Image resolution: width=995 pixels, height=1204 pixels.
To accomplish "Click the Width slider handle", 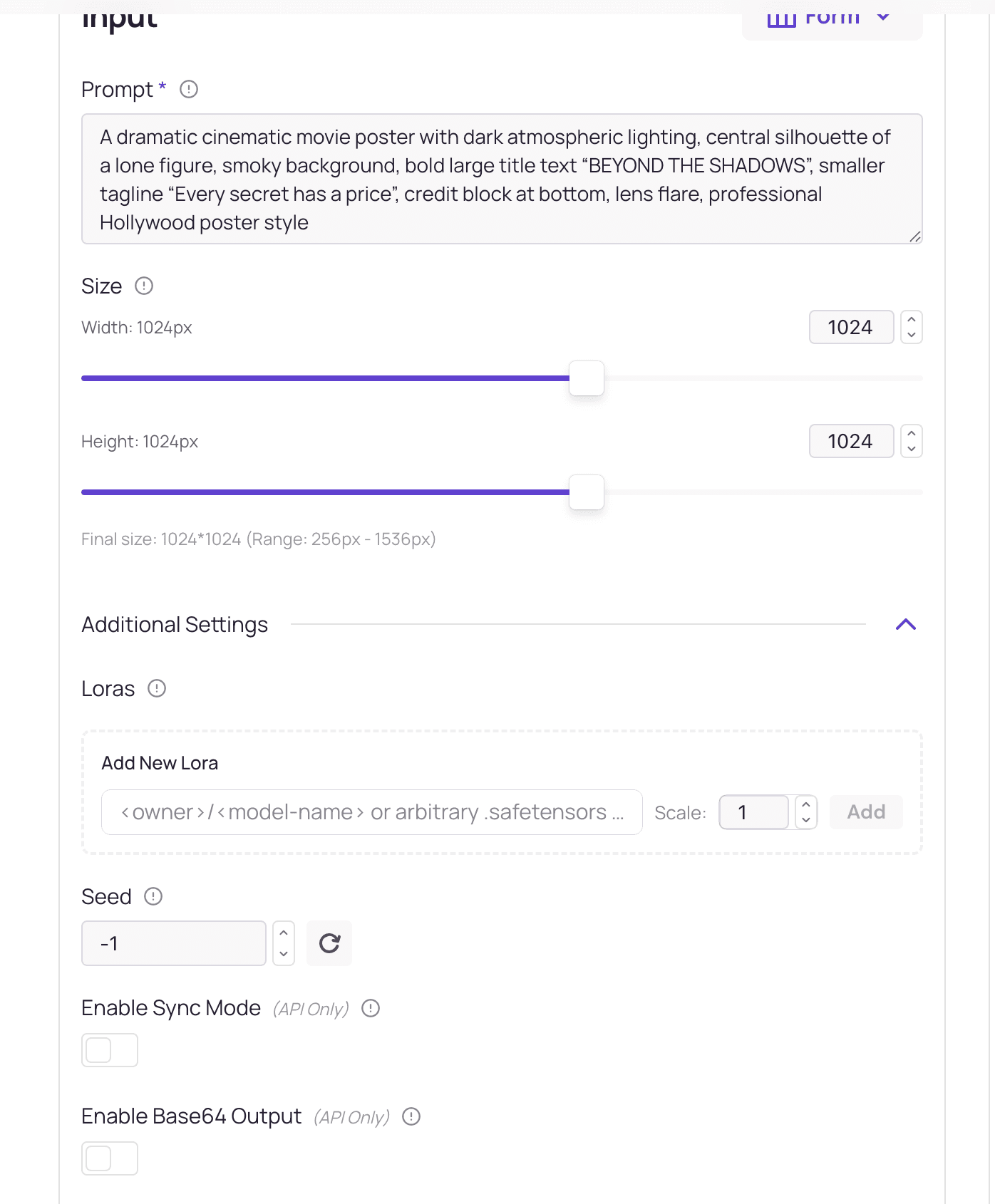I will [x=587, y=378].
